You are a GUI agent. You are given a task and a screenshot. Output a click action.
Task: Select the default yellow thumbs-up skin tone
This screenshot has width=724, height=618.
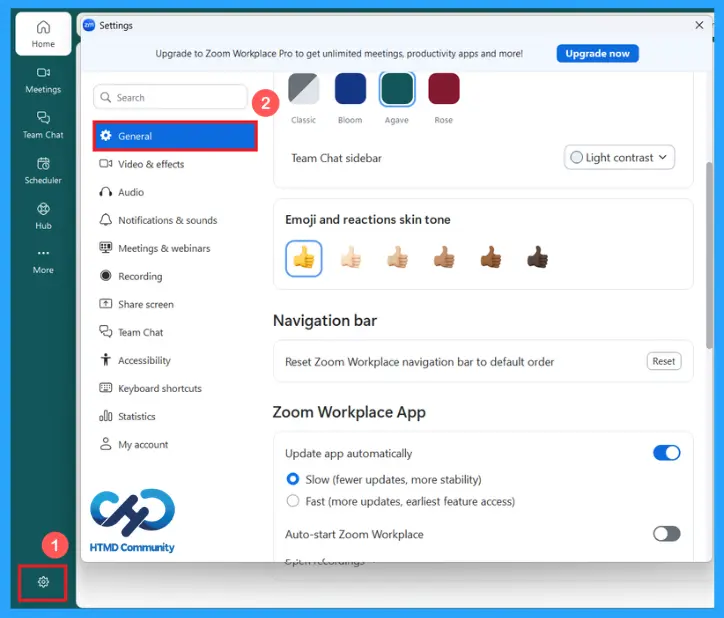[x=303, y=258]
